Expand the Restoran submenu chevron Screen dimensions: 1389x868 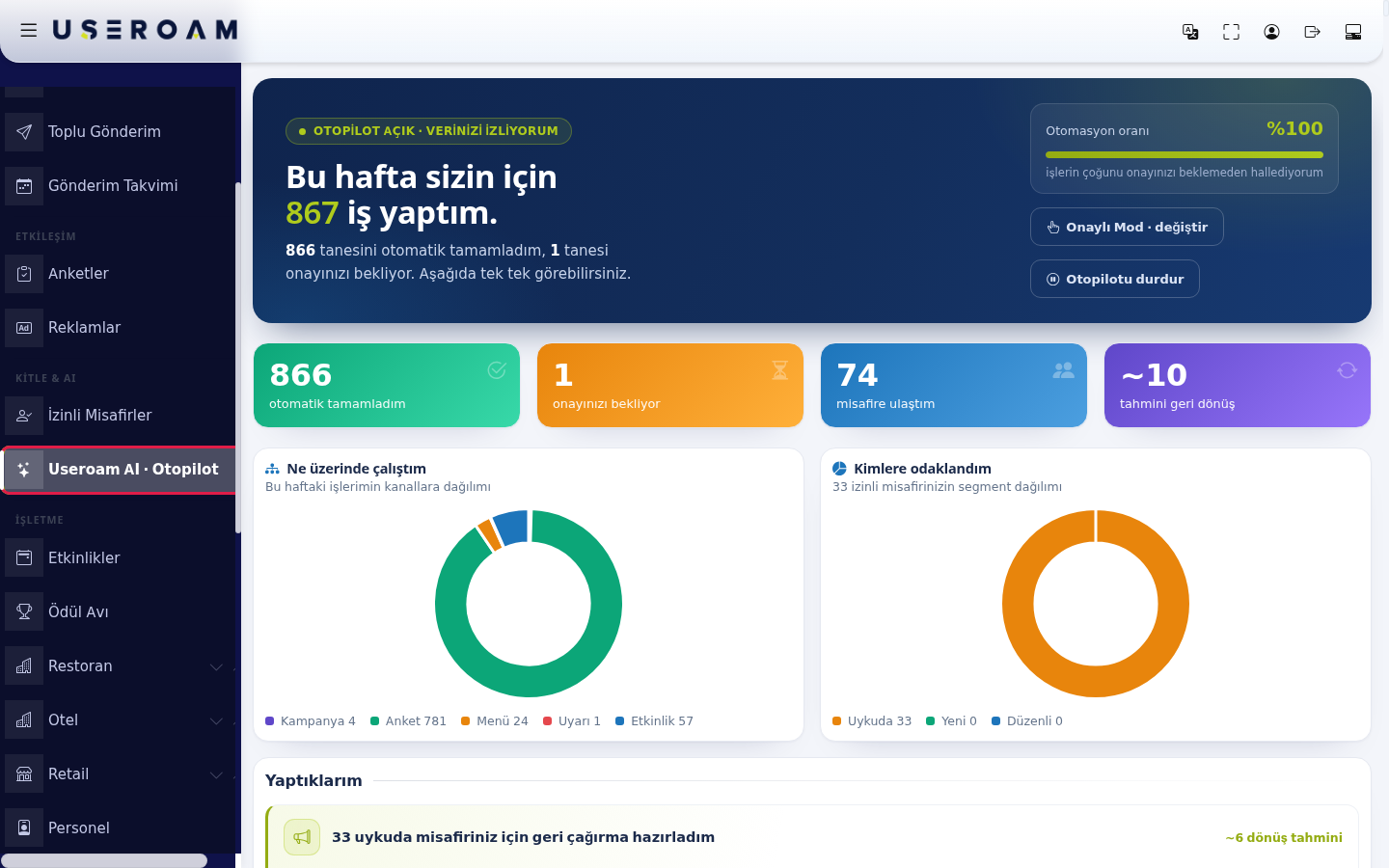click(x=217, y=666)
